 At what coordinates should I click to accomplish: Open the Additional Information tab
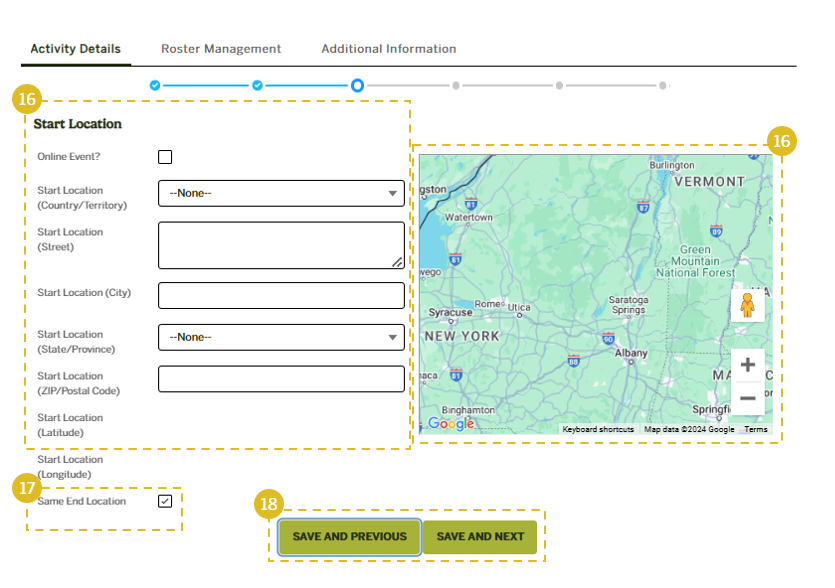click(389, 49)
